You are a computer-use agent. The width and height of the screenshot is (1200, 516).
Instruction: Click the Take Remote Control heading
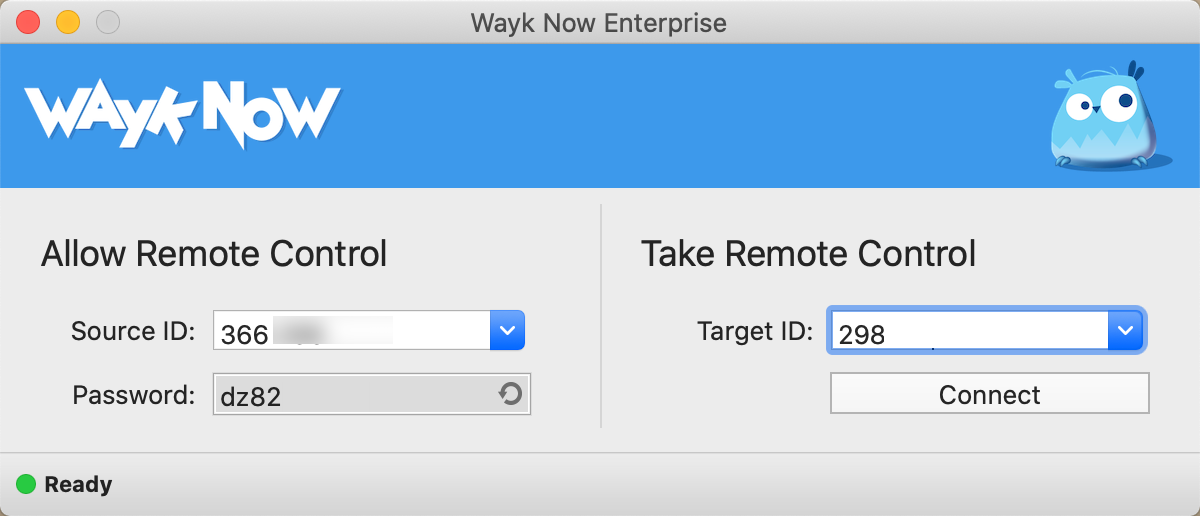coord(808,254)
